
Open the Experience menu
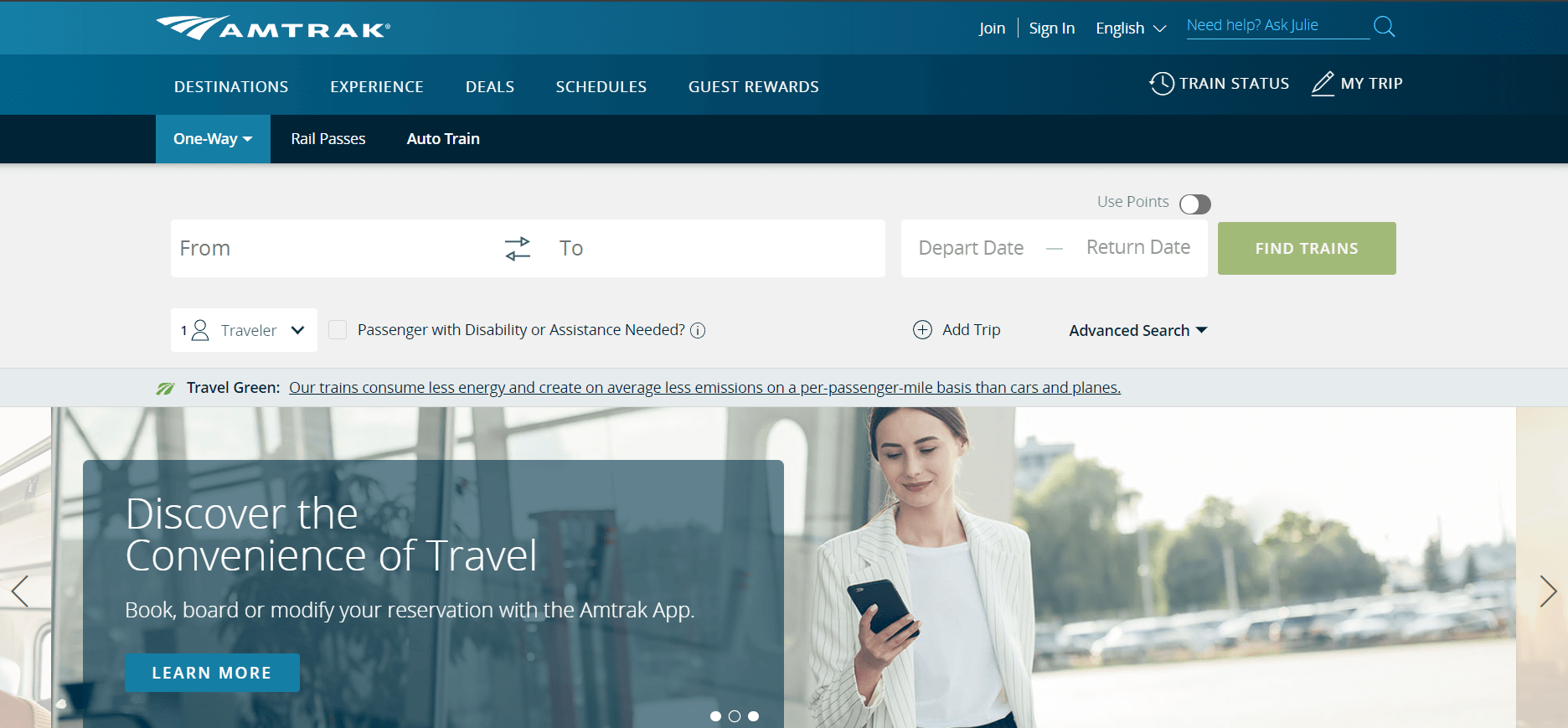(377, 86)
